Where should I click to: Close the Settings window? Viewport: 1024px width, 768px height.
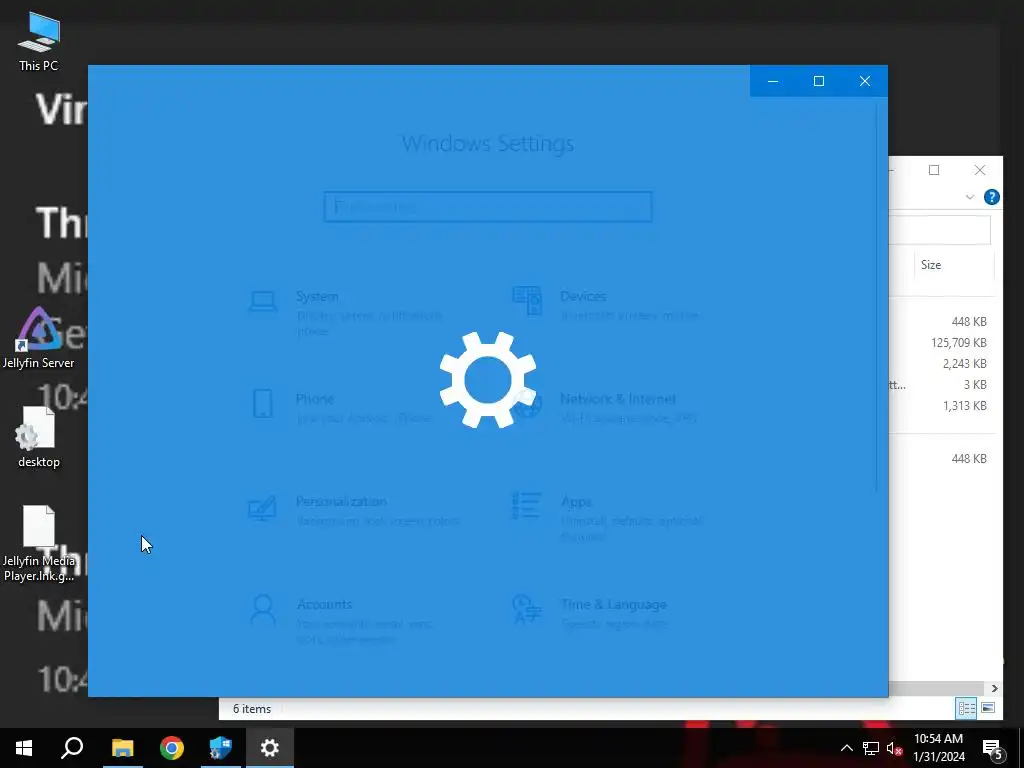click(865, 81)
